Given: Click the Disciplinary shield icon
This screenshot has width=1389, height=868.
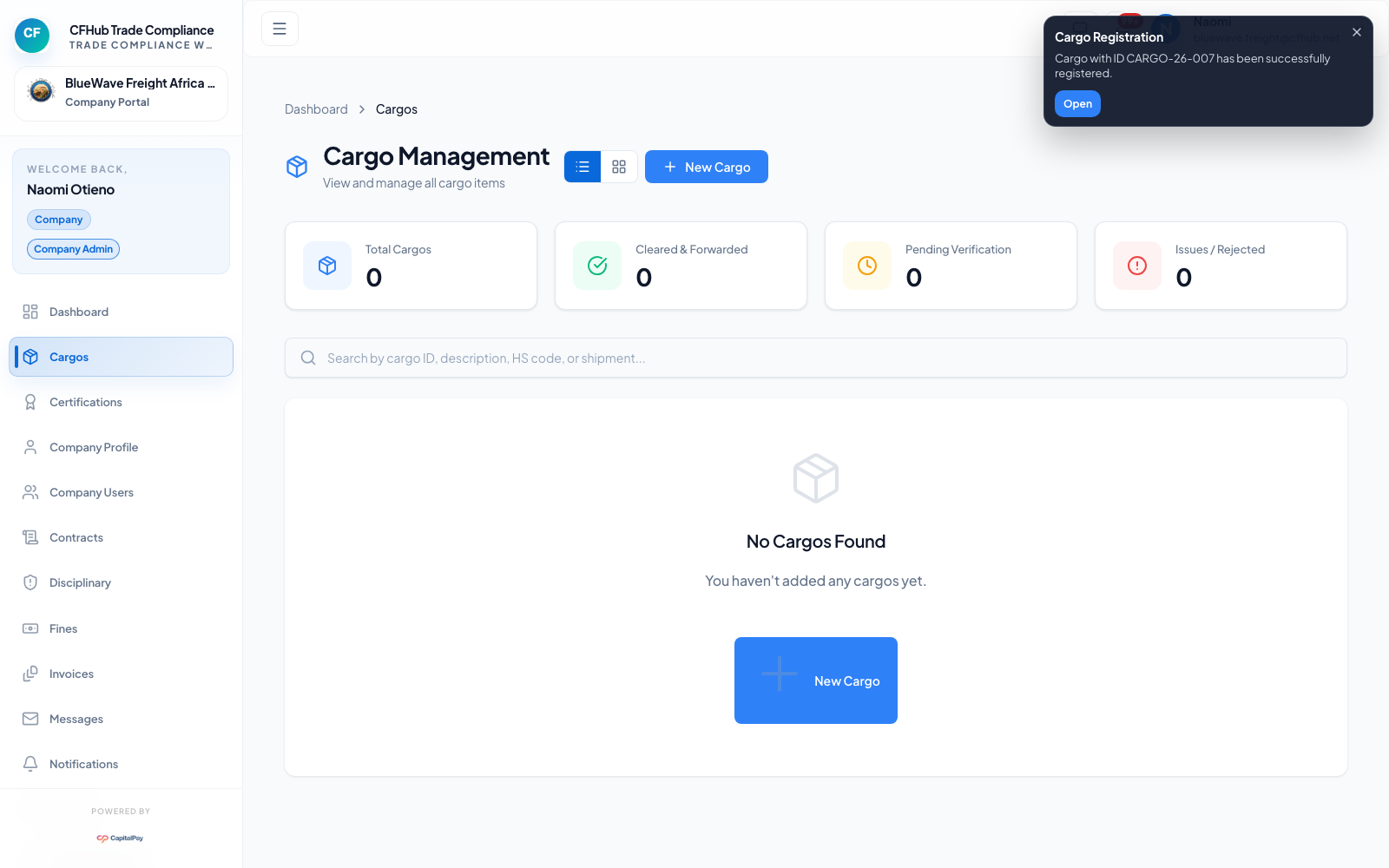Looking at the screenshot, I should tap(30, 582).
